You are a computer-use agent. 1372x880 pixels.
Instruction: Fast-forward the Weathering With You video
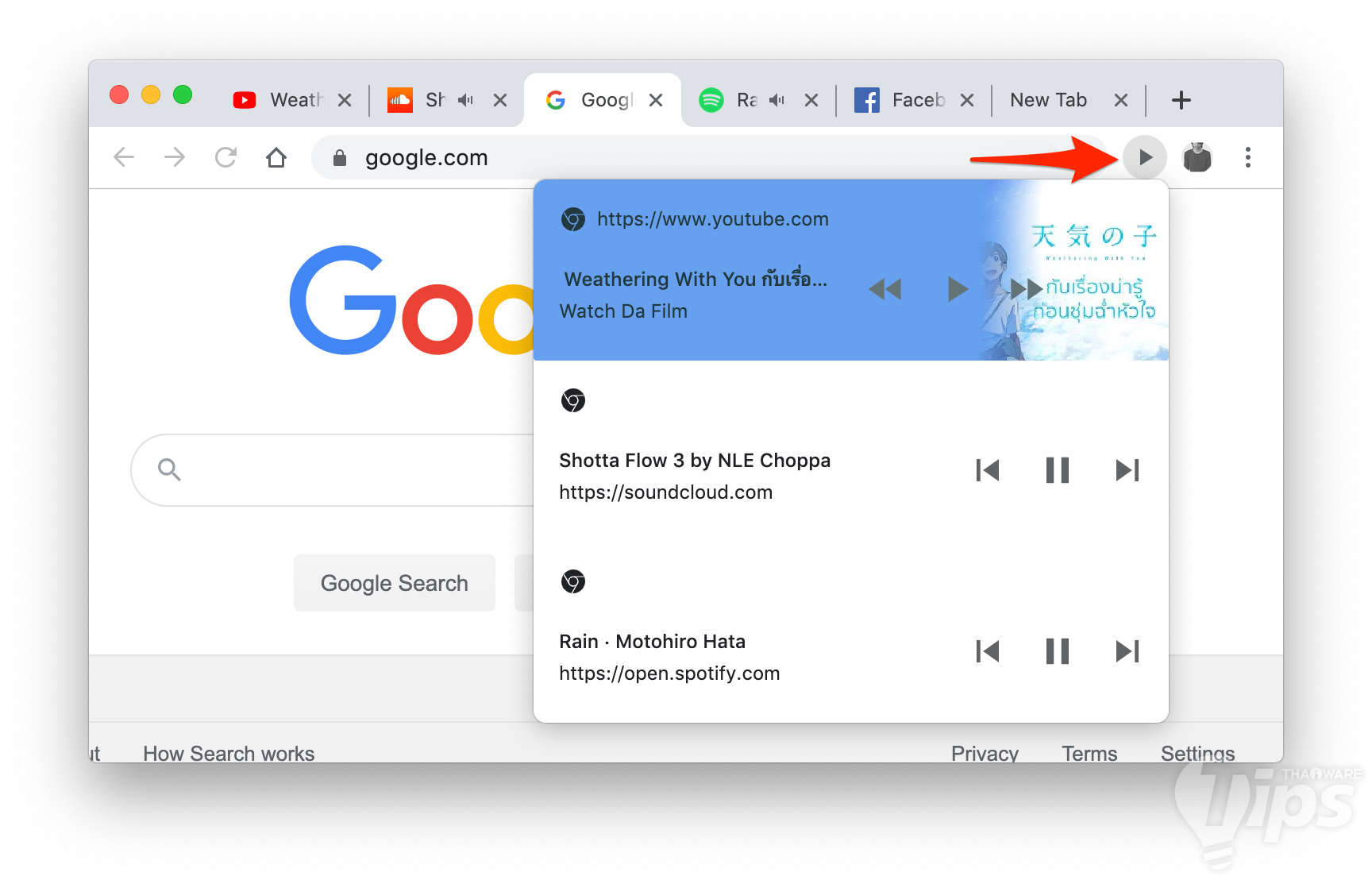pyautogui.click(x=1026, y=289)
